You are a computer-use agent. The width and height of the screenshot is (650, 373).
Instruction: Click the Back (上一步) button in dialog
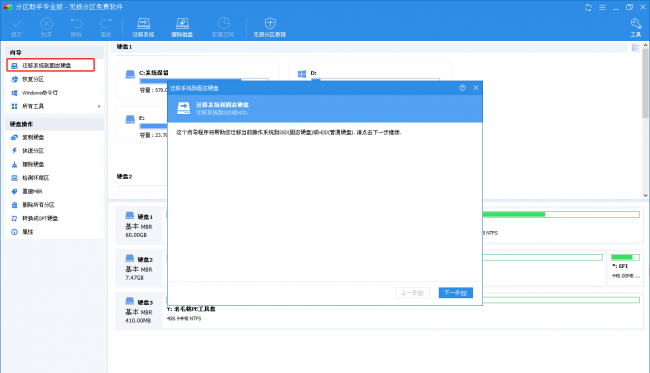point(412,293)
